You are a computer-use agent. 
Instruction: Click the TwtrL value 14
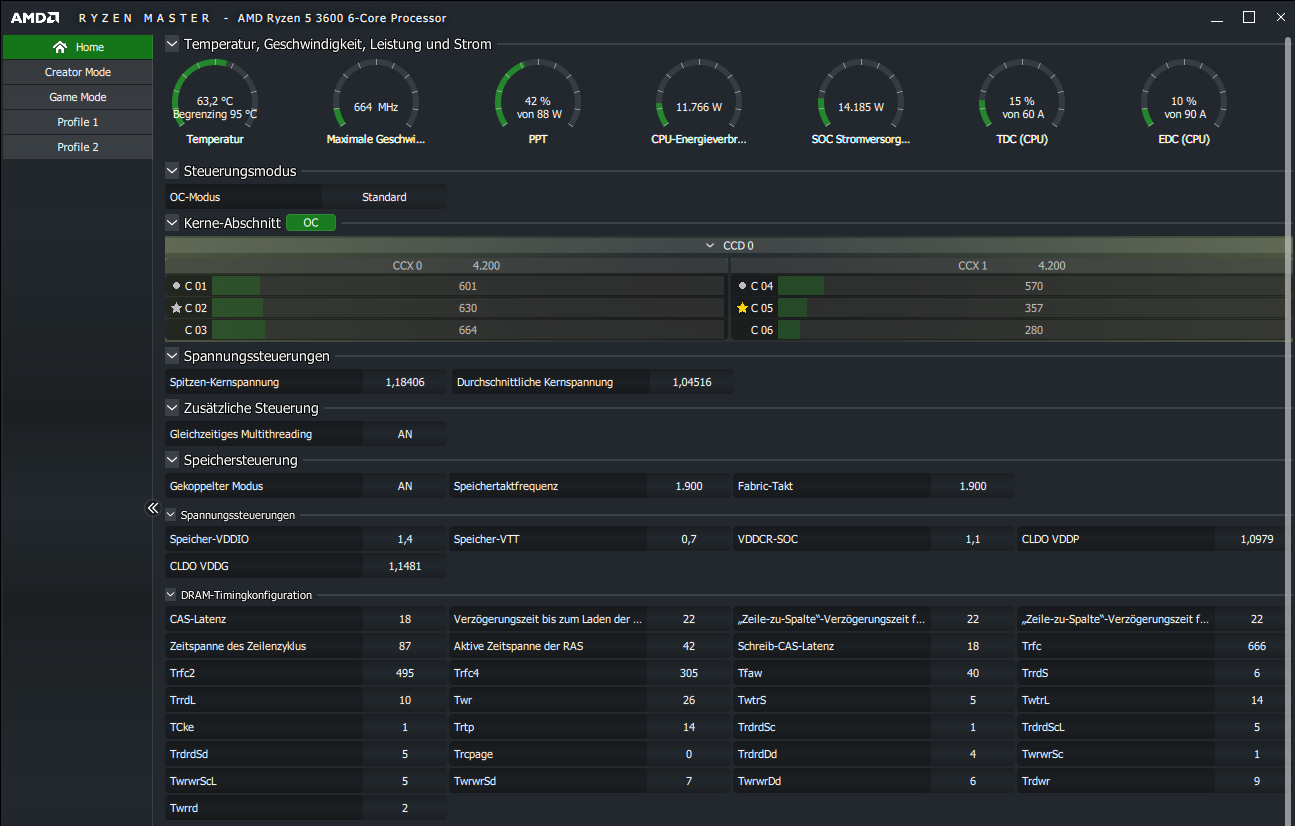(1257, 700)
